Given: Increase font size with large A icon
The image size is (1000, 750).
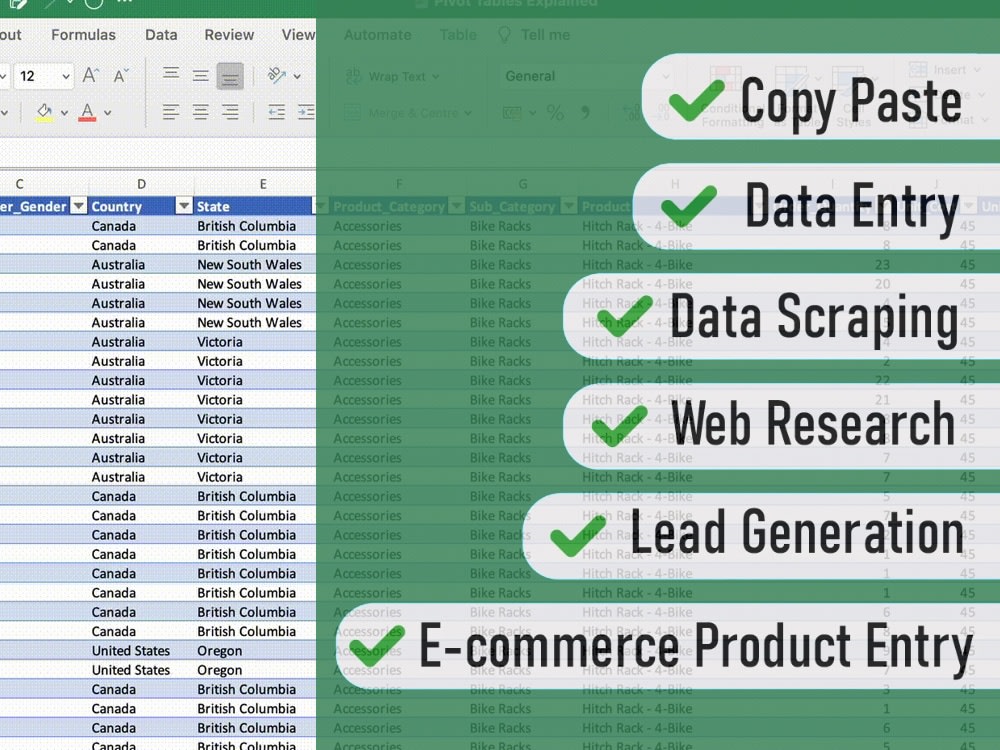Looking at the screenshot, I should 91,76.
